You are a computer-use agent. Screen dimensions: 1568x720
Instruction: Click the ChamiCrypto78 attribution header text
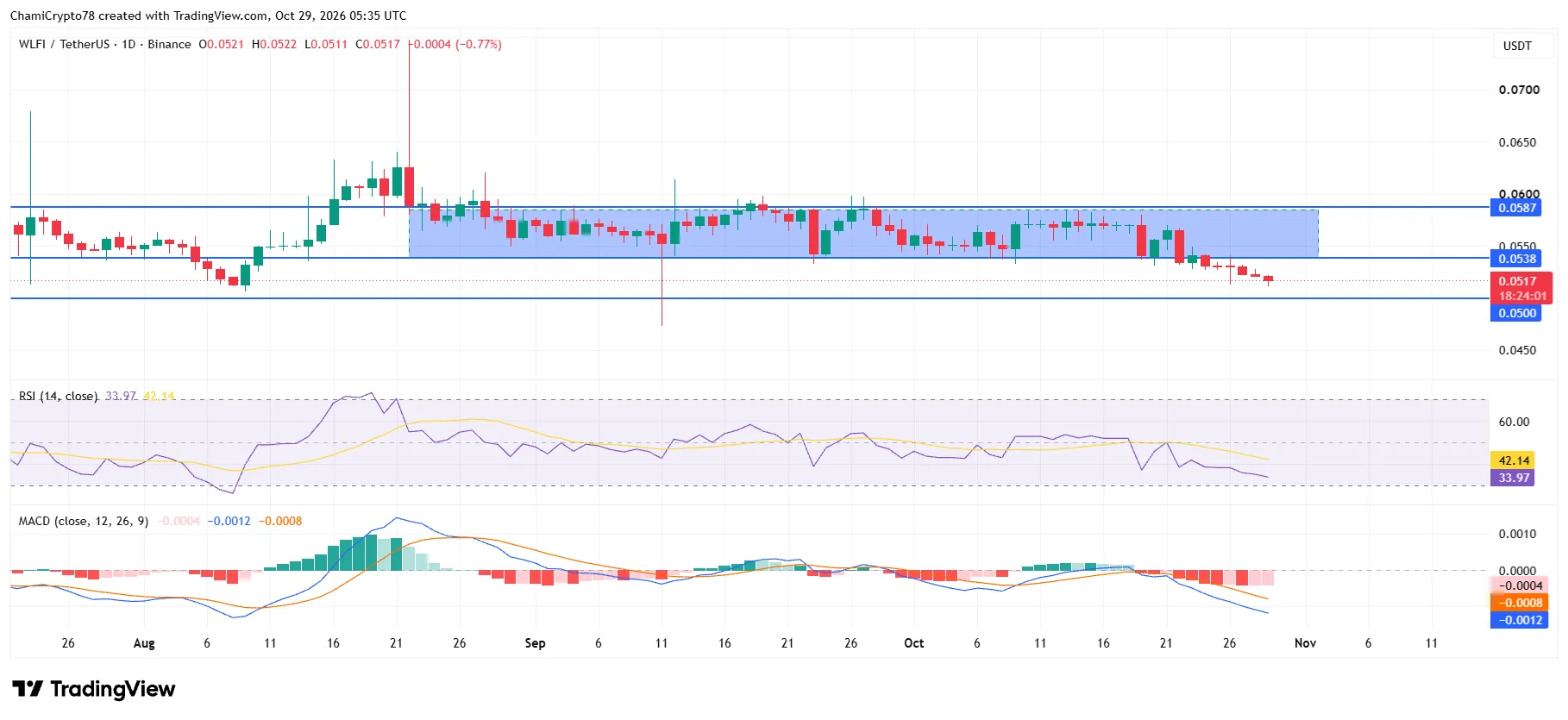[x=208, y=16]
